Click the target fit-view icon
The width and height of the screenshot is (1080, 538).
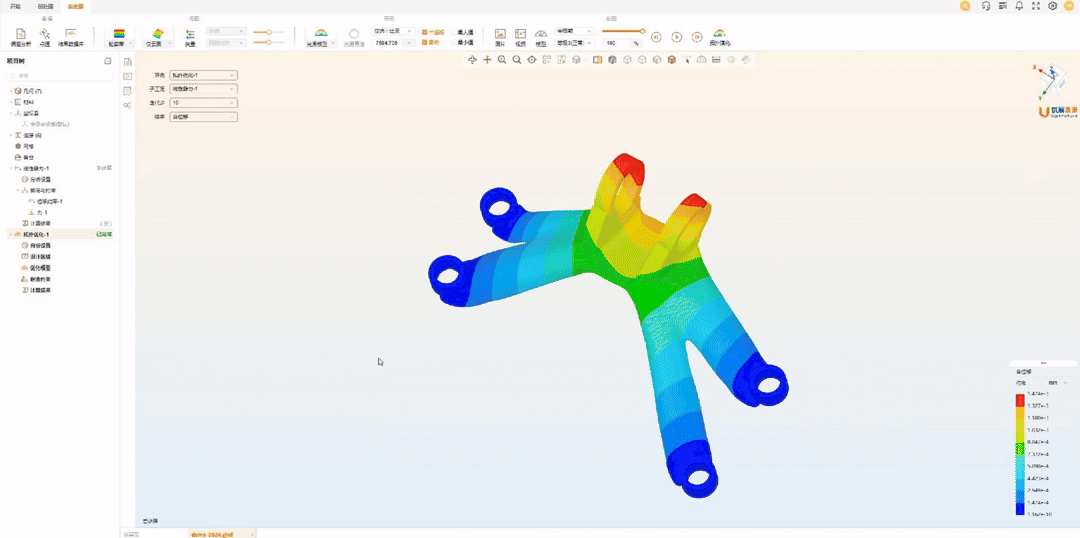(x=532, y=60)
